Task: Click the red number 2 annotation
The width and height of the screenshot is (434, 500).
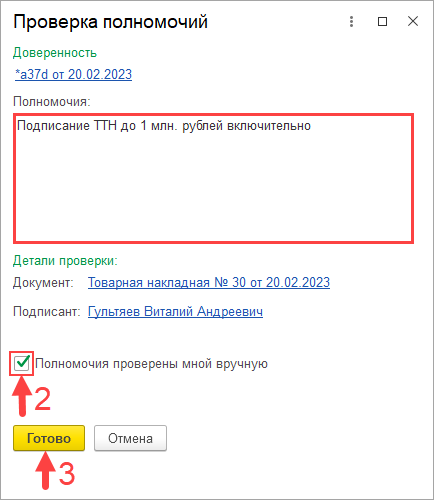Action: coord(43,399)
